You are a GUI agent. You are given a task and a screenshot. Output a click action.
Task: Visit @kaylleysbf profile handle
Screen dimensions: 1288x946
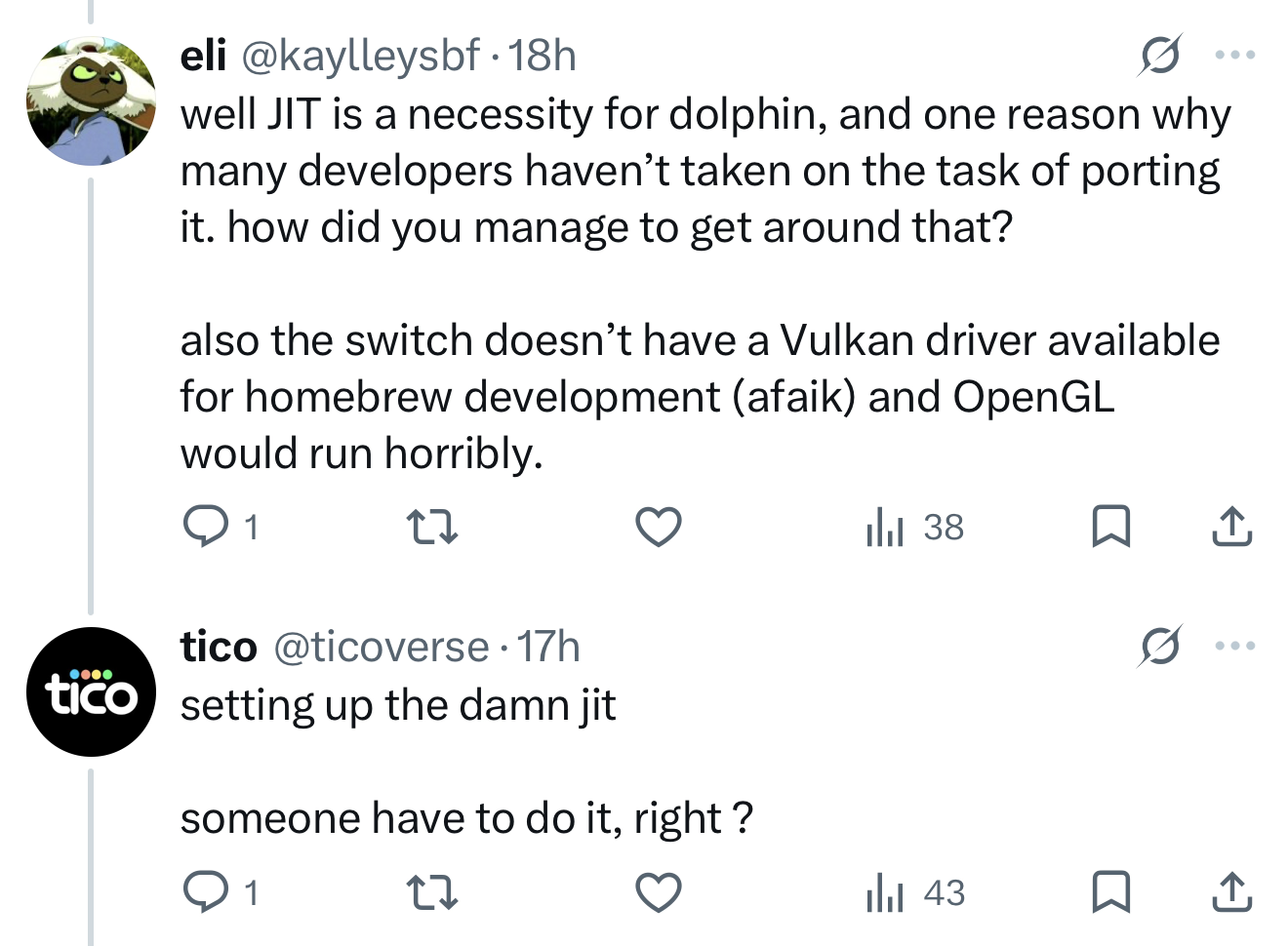360,56
